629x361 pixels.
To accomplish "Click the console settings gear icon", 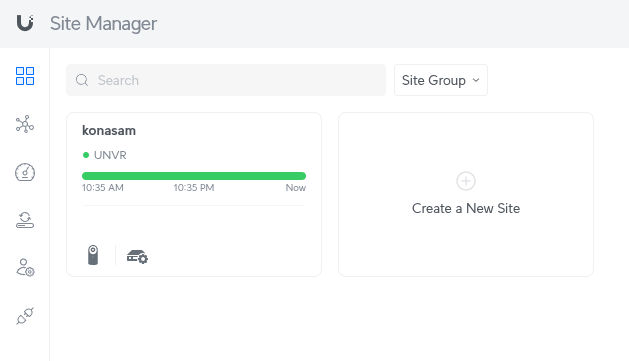I will 137,257.
